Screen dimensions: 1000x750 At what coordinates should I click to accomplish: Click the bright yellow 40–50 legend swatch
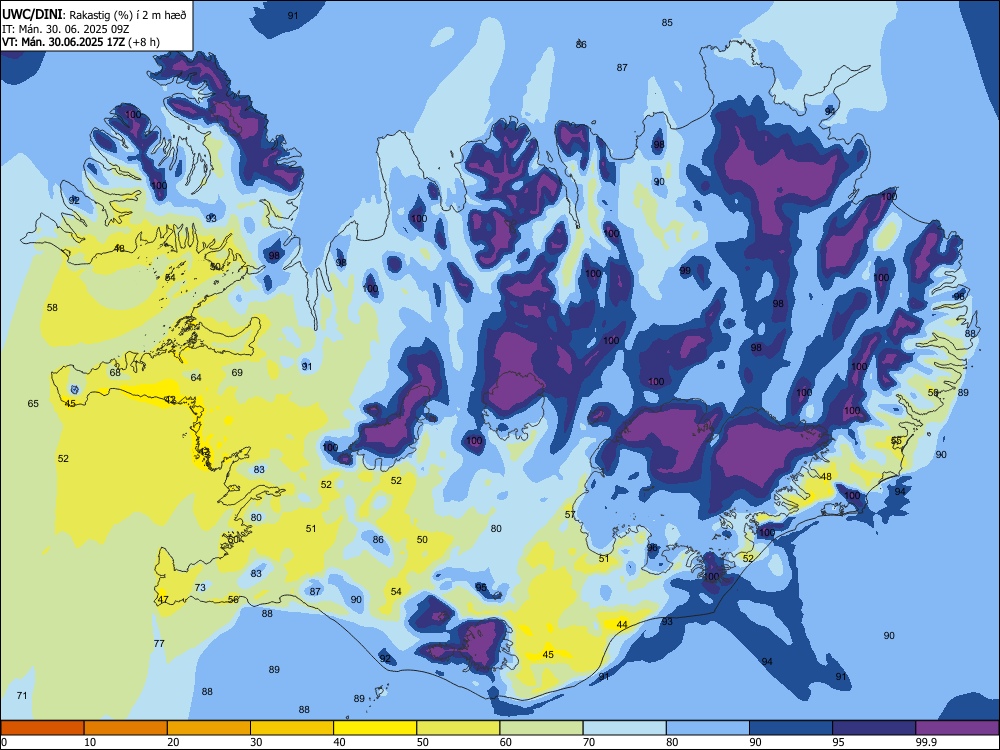375,728
